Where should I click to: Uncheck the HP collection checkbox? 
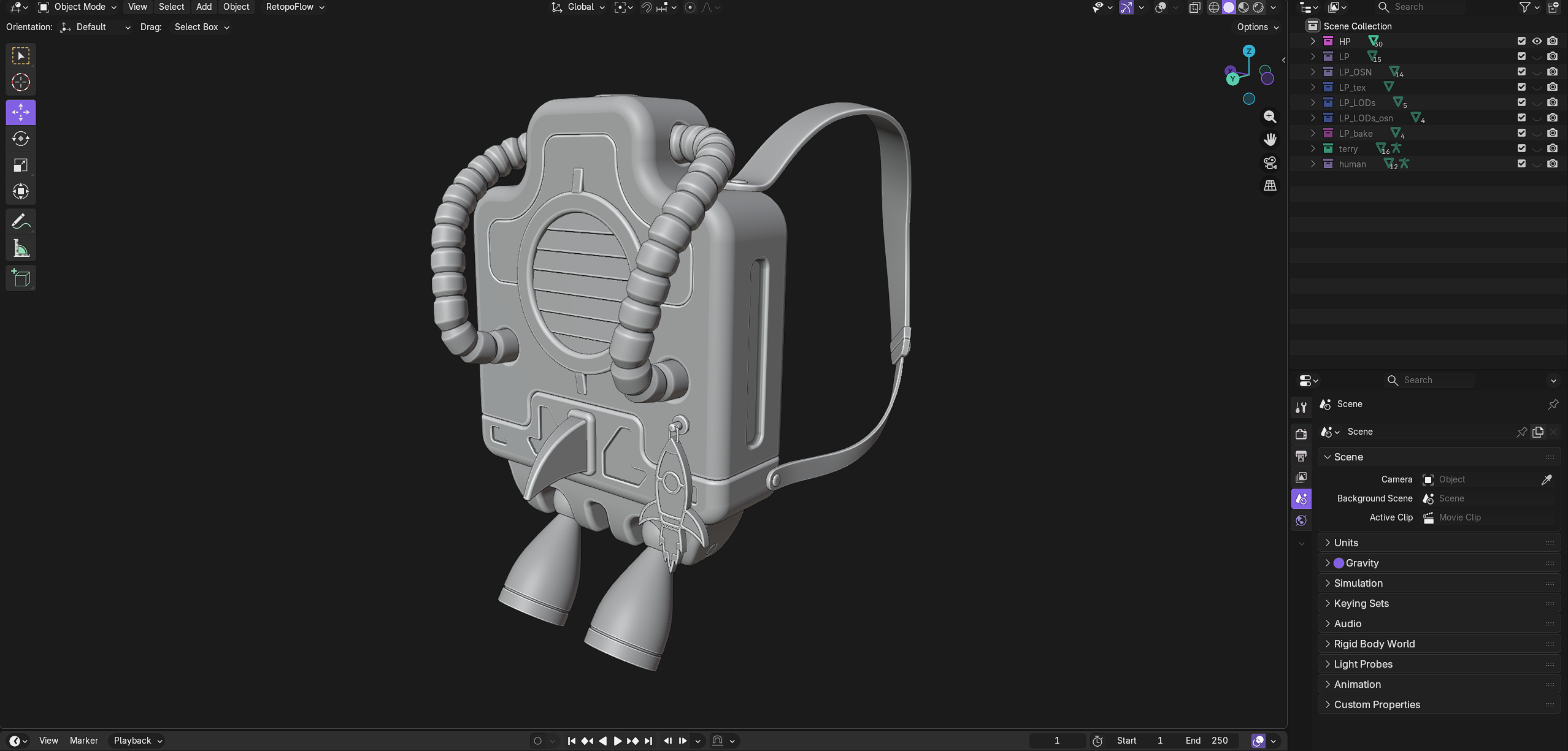[x=1521, y=41]
